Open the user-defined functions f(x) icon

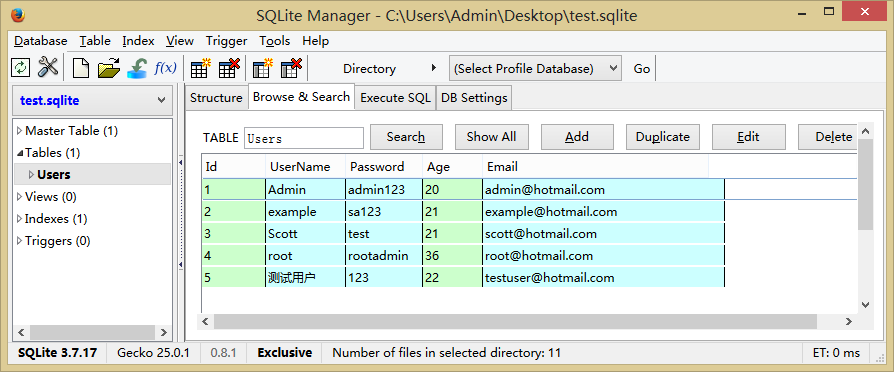tap(166, 68)
